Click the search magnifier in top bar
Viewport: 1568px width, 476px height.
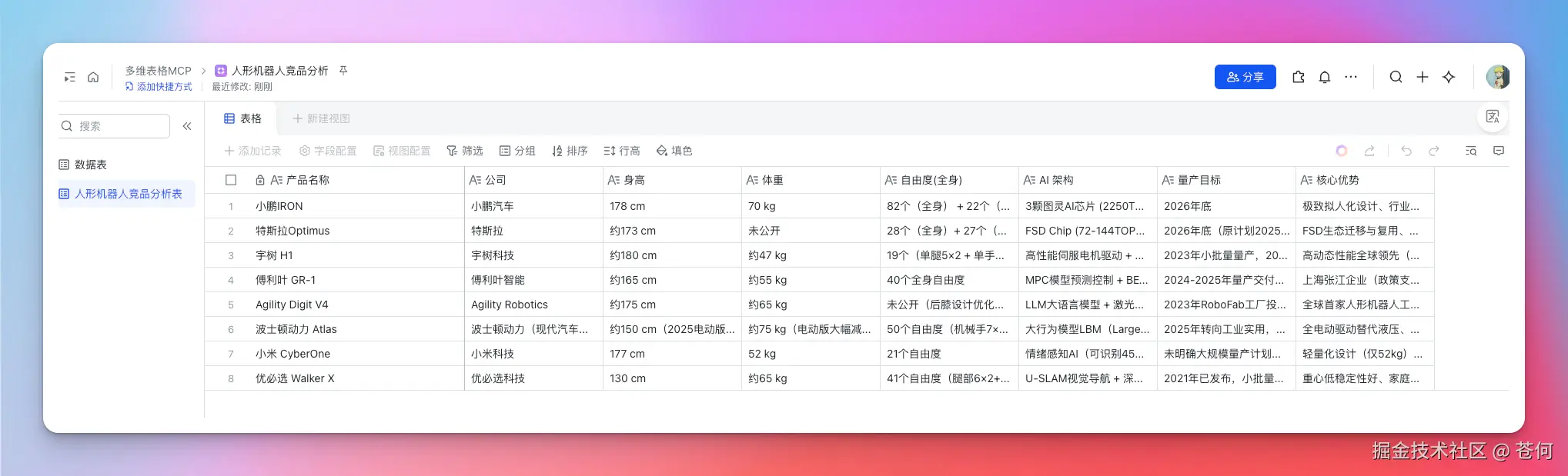(1396, 77)
